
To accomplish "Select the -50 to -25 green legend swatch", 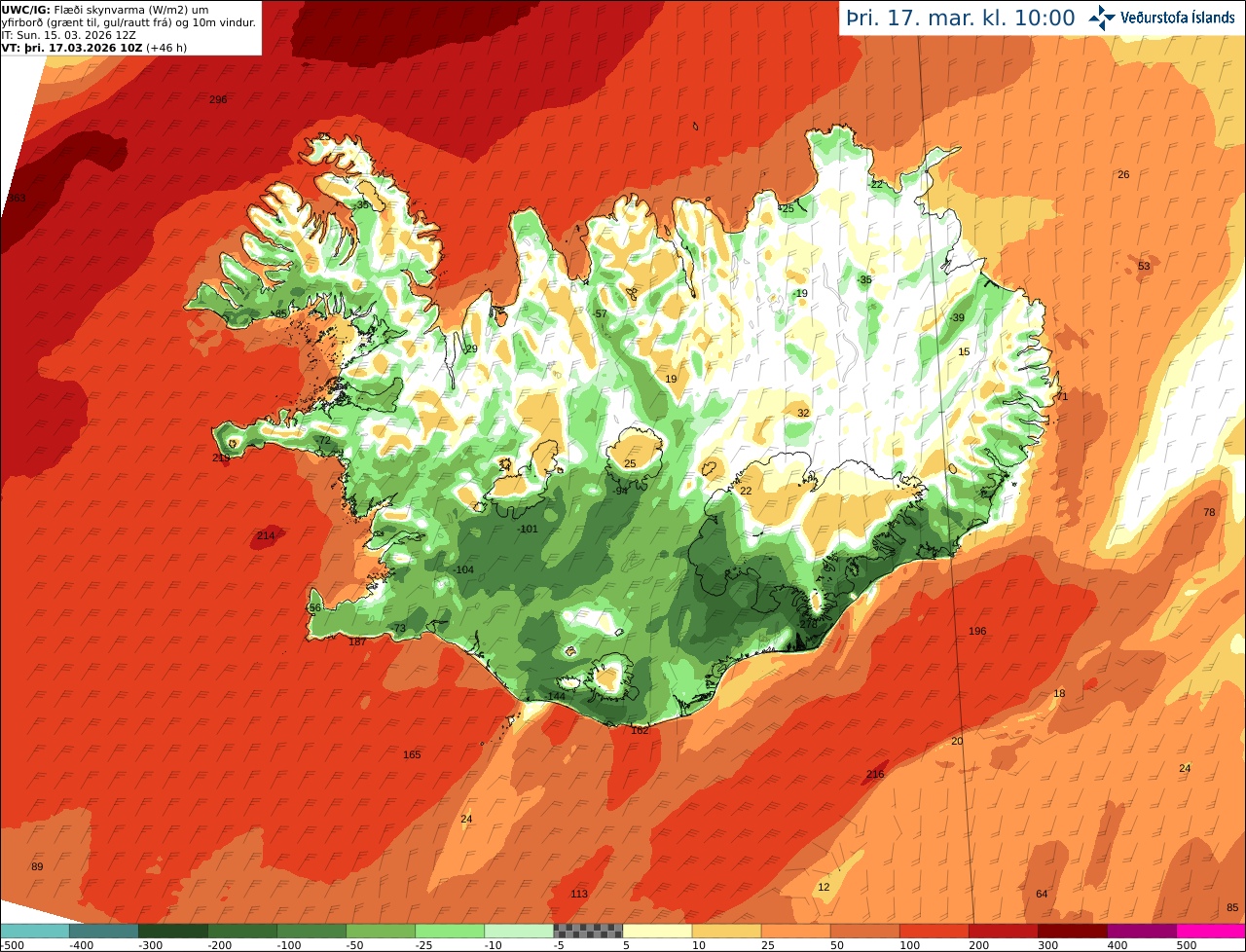I will [380, 931].
